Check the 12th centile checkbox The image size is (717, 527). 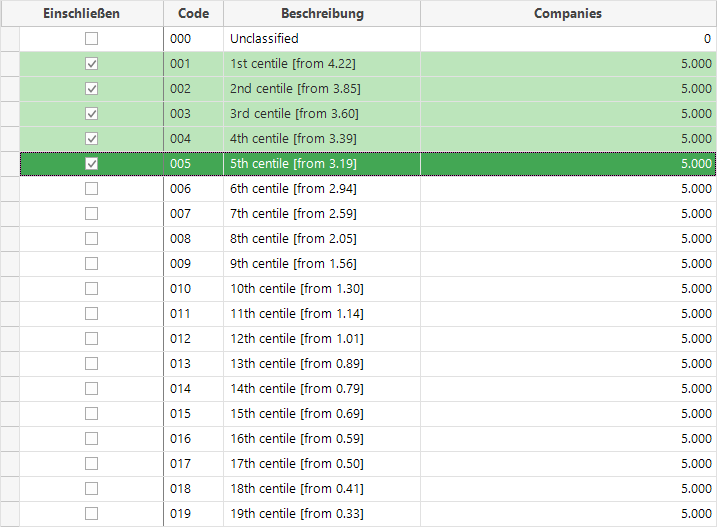click(91, 339)
